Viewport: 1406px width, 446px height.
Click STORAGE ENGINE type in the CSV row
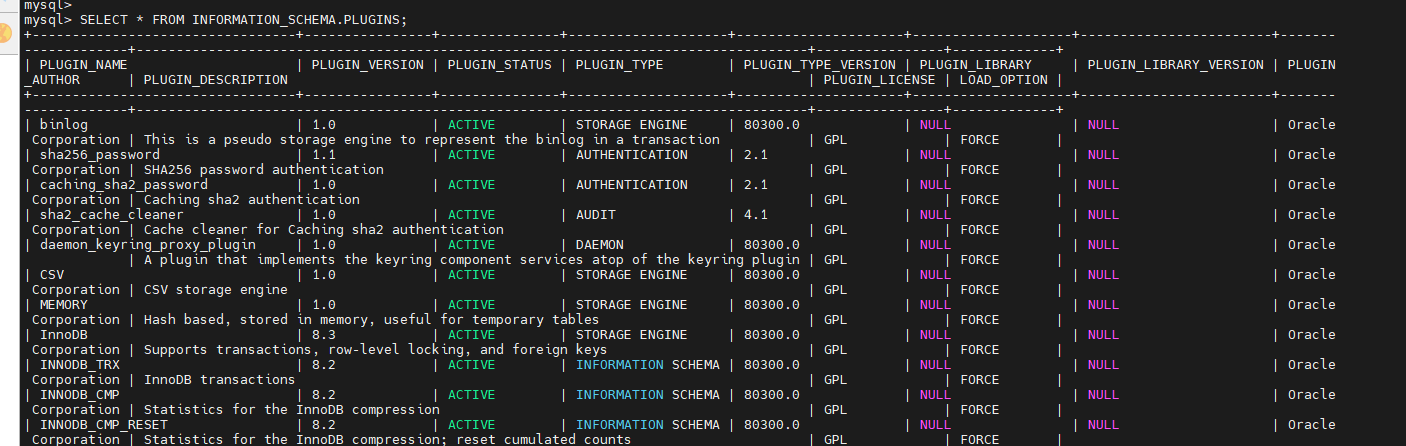tap(632, 275)
